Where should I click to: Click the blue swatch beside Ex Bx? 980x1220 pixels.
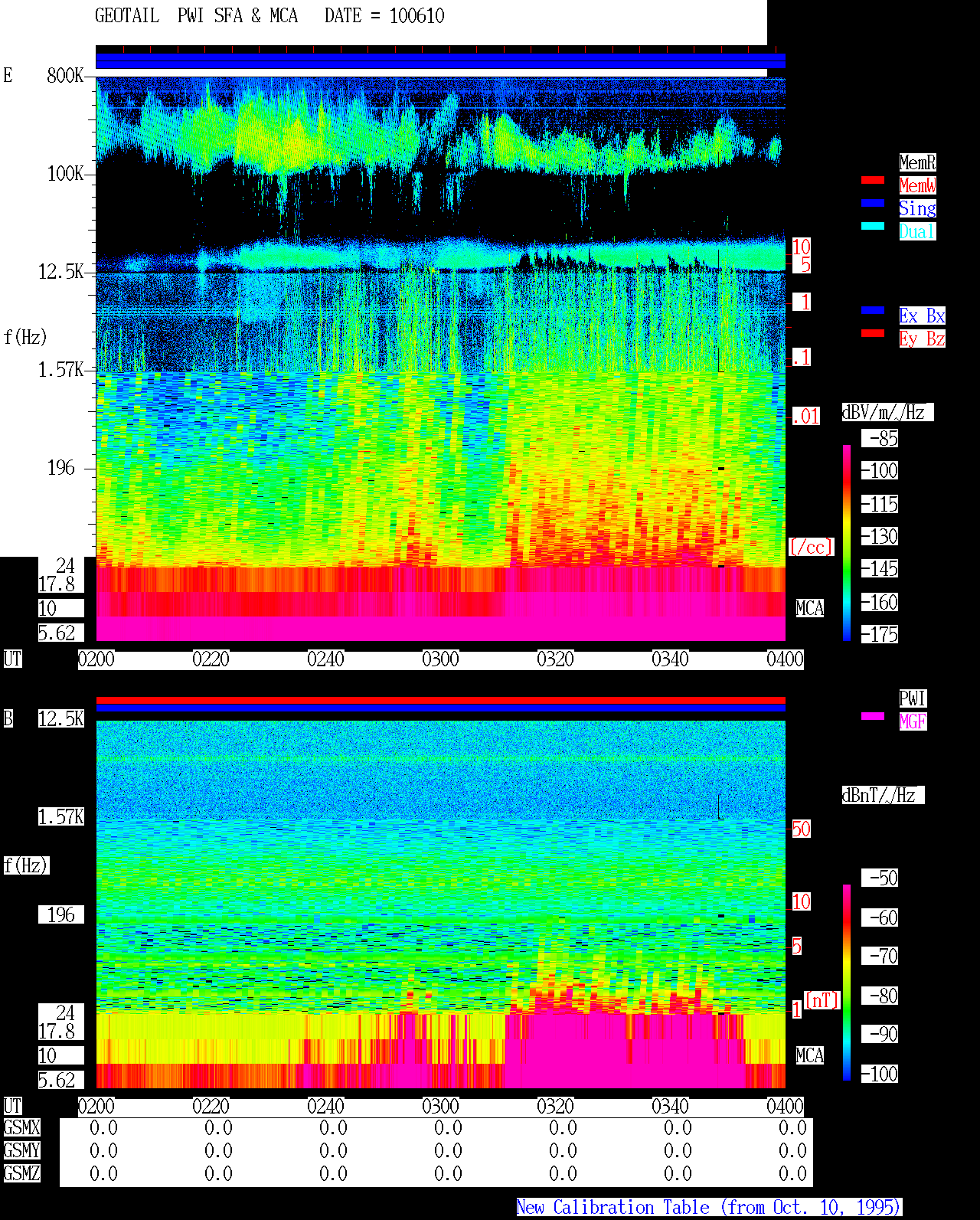(x=873, y=310)
